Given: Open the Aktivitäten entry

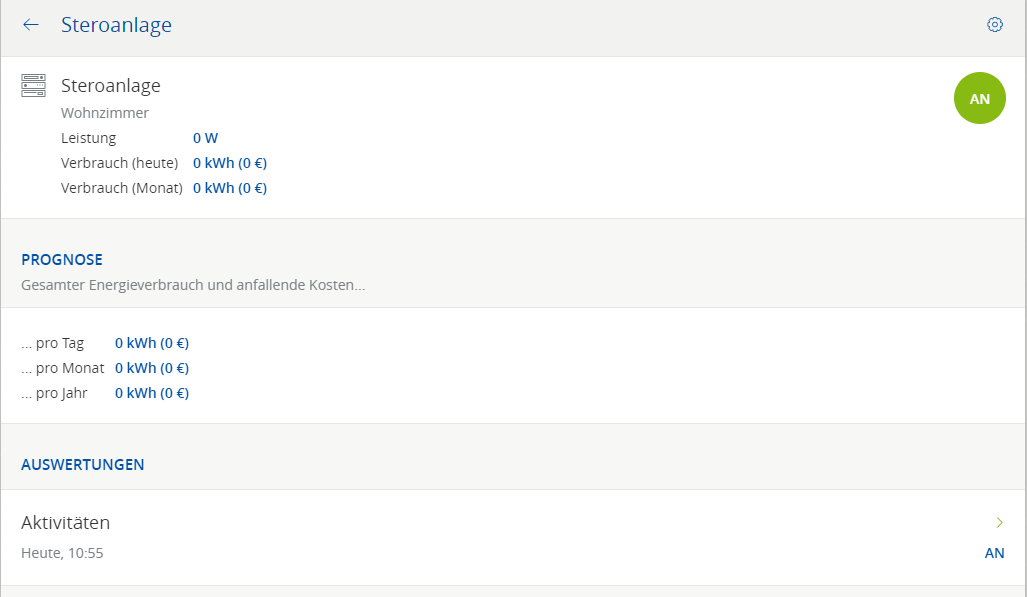Looking at the screenshot, I should point(66,522).
